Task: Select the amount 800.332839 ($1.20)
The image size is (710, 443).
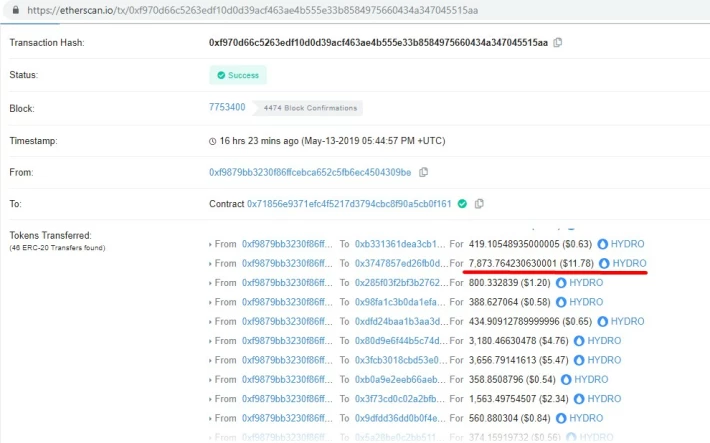Action: (x=509, y=283)
